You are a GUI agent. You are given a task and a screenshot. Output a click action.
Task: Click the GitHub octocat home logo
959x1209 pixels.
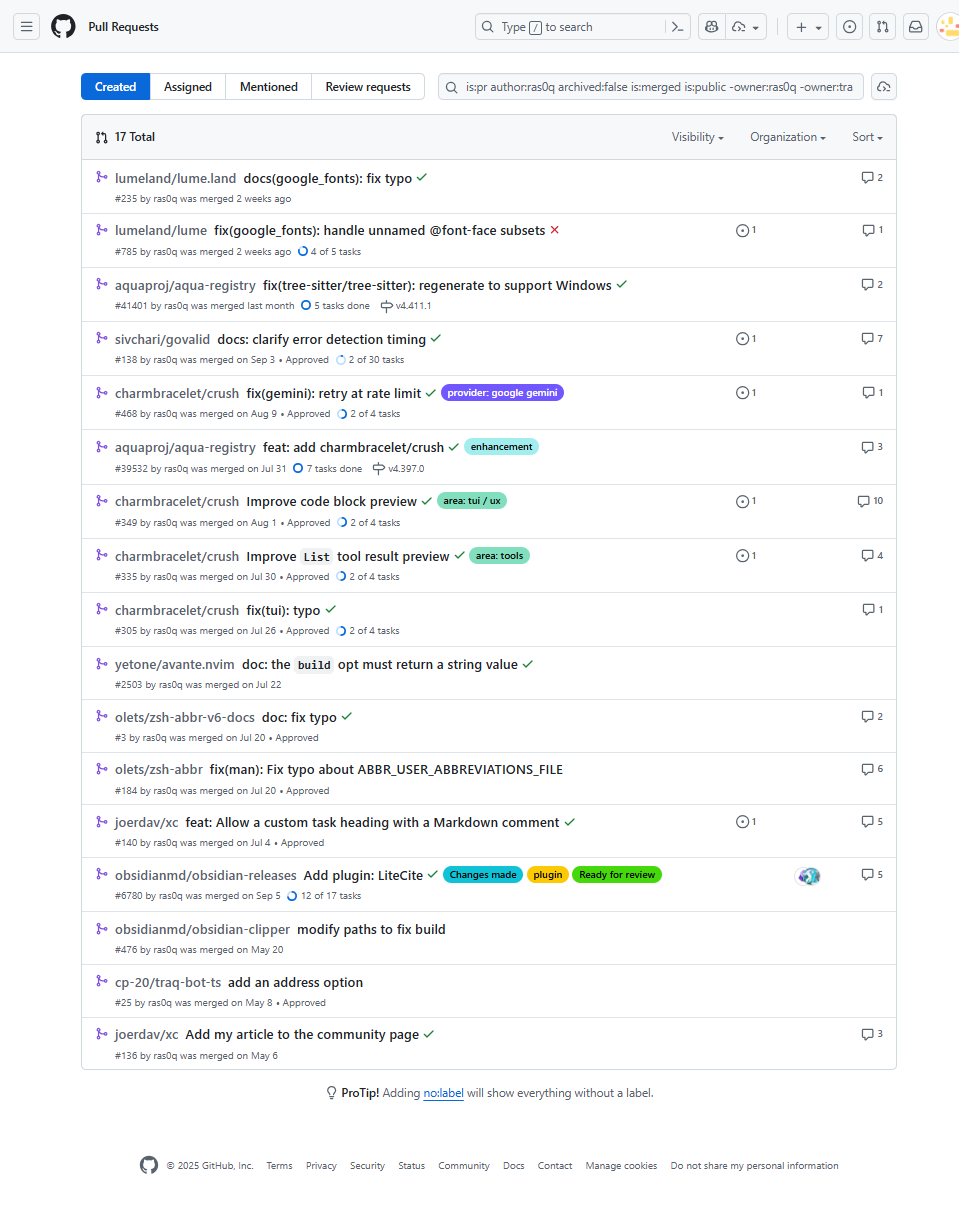(x=62, y=26)
